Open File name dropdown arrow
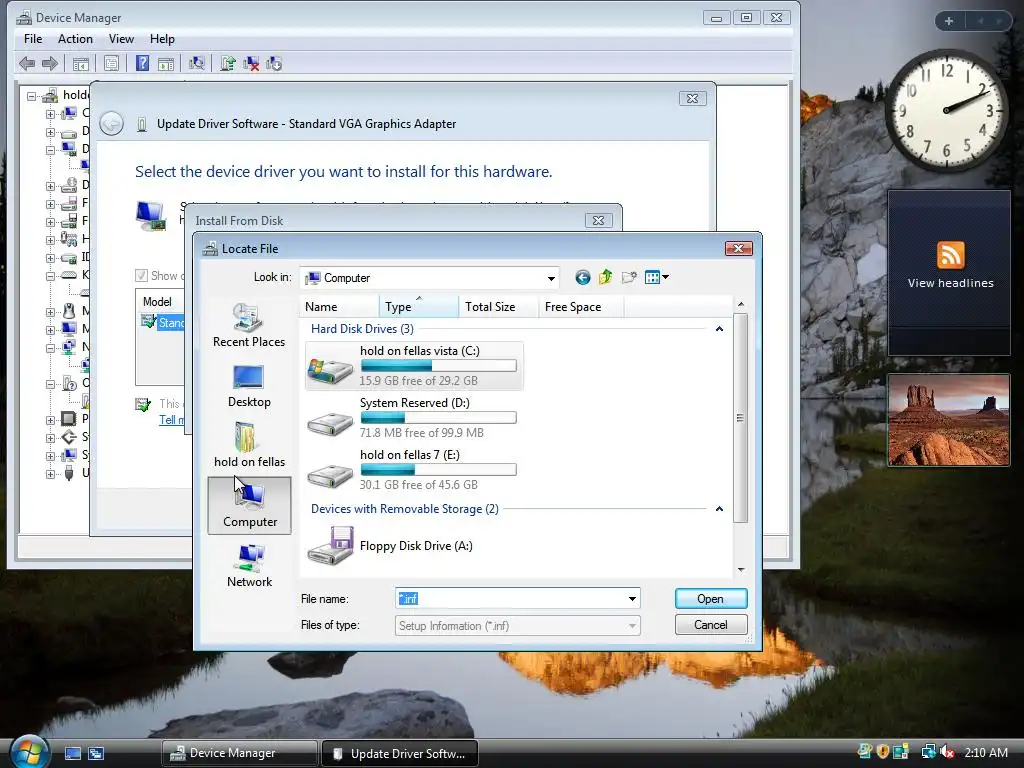 point(632,599)
